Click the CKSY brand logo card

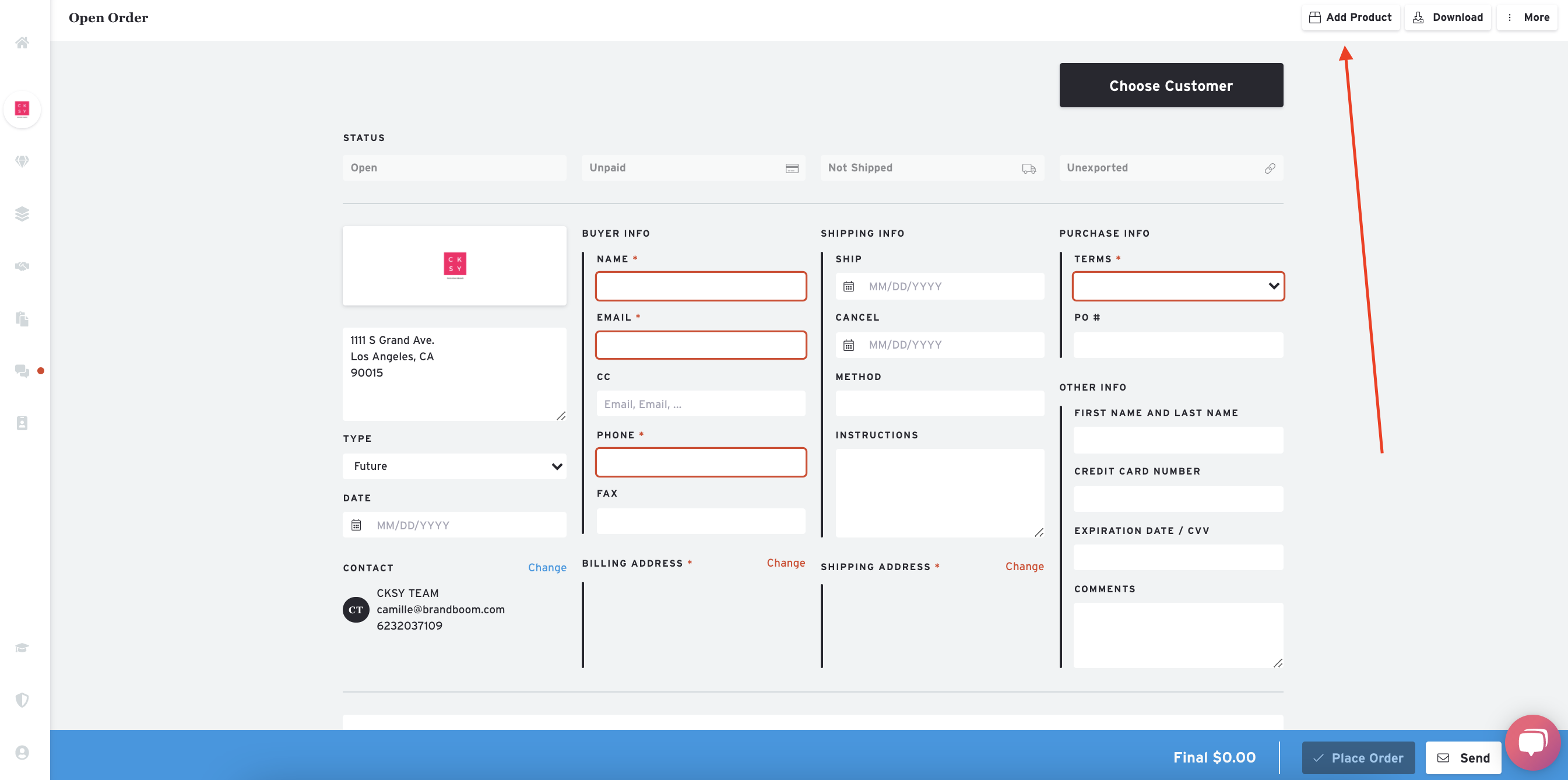(454, 266)
